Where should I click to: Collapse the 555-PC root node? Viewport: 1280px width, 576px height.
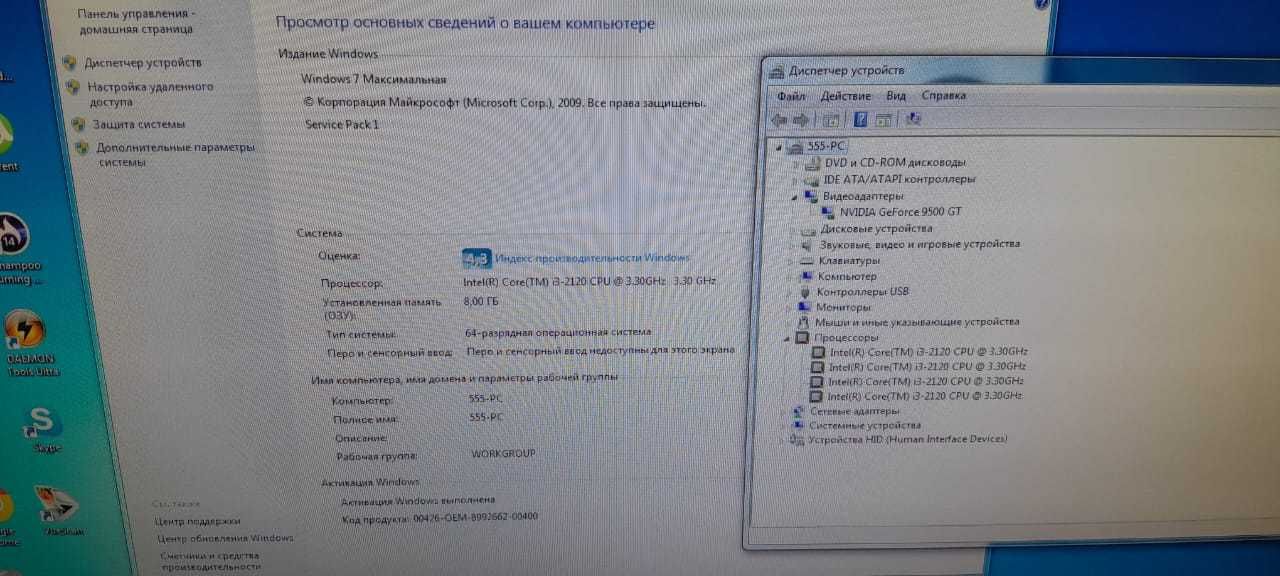click(x=780, y=147)
